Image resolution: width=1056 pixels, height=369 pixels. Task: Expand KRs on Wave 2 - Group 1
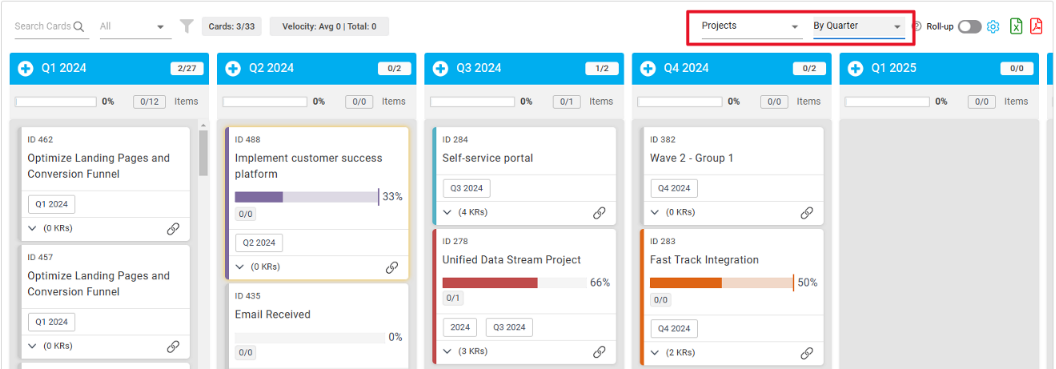point(672,212)
